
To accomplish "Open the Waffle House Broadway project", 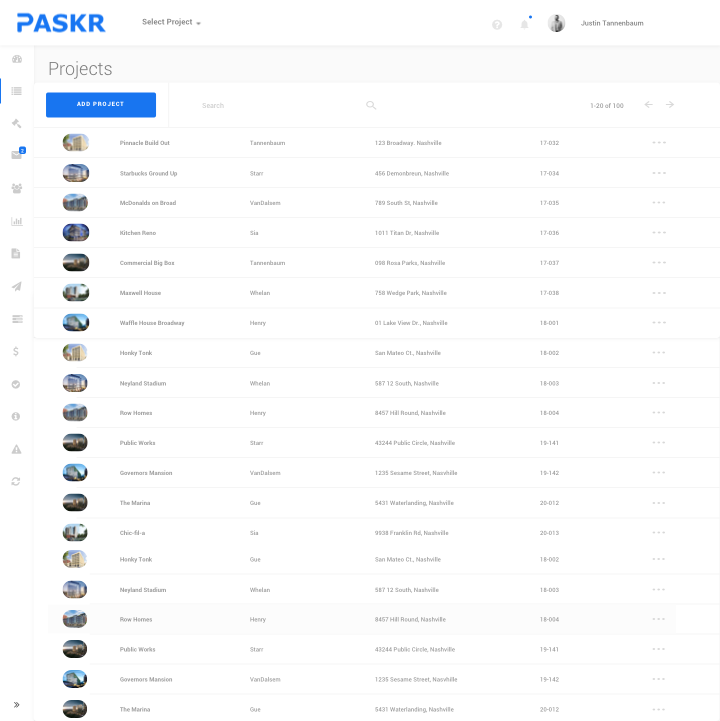I will [152, 323].
